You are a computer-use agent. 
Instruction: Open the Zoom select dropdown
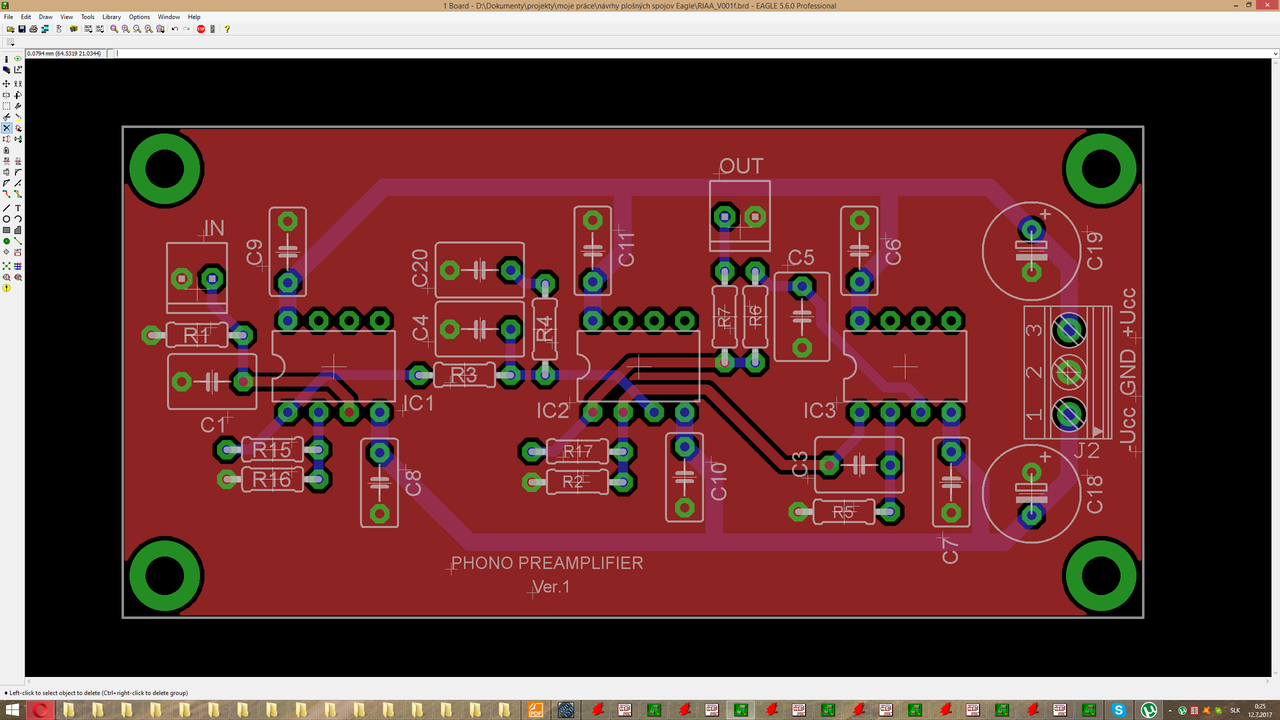160,29
